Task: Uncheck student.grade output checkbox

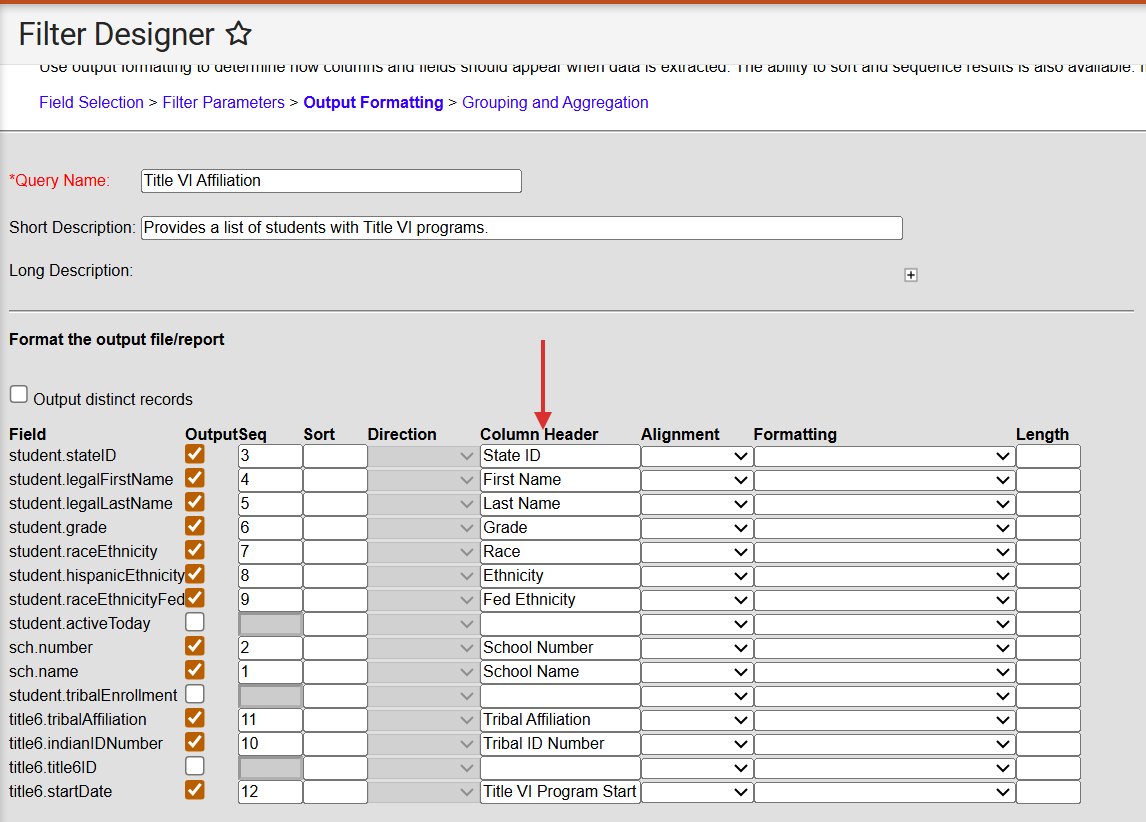Action: click(194, 526)
